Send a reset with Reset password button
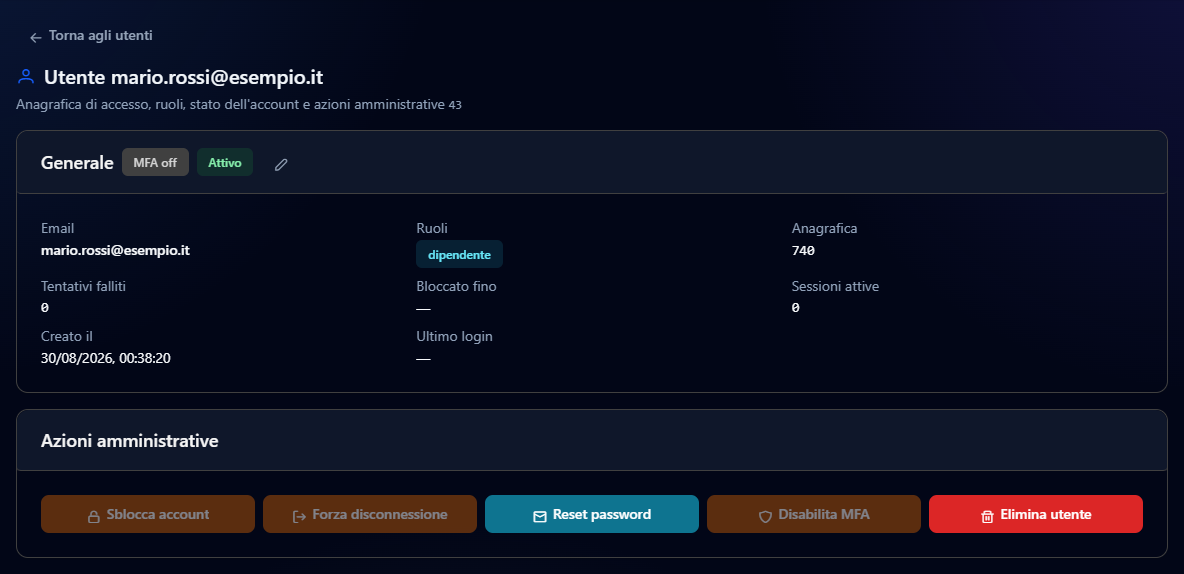This screenshot has height=574, width=1184. pos(592,514)
